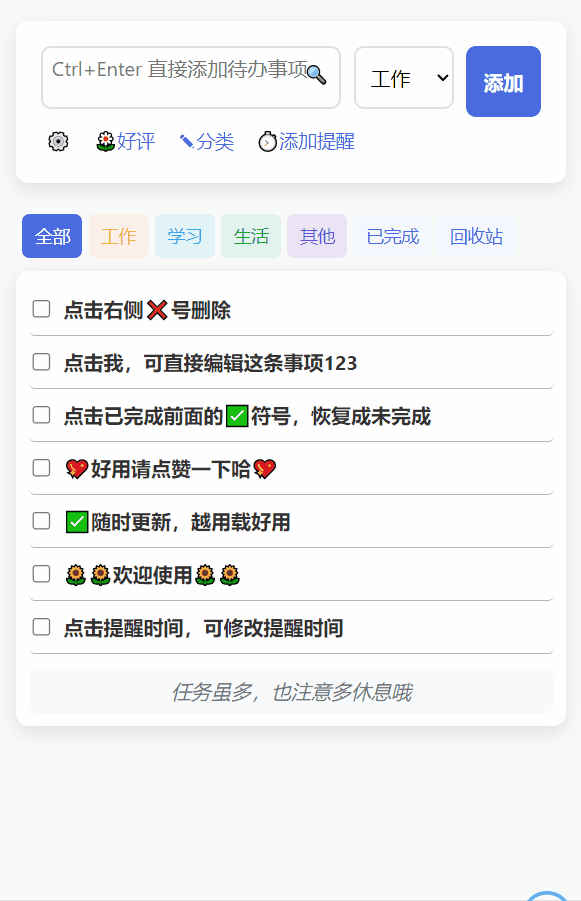Viewport: 581px width, 901px height.
Task: Open settings via the gear icon
Action: tap(58, 141)
